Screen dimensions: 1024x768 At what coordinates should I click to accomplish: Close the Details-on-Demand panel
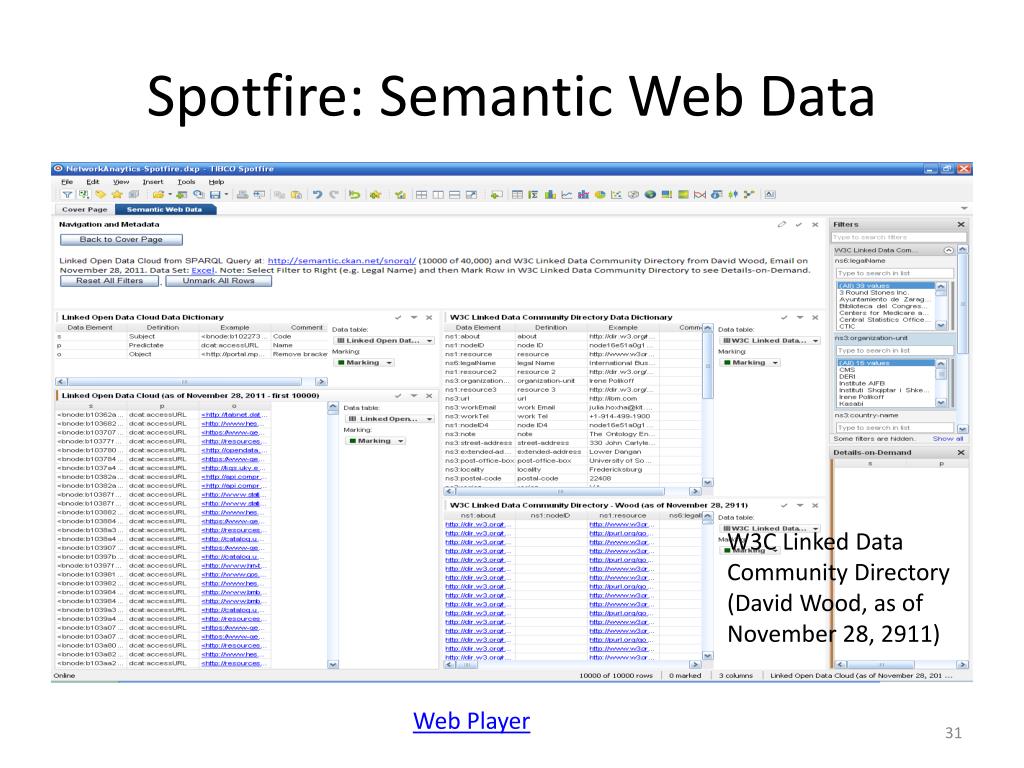tap(961, 453)
